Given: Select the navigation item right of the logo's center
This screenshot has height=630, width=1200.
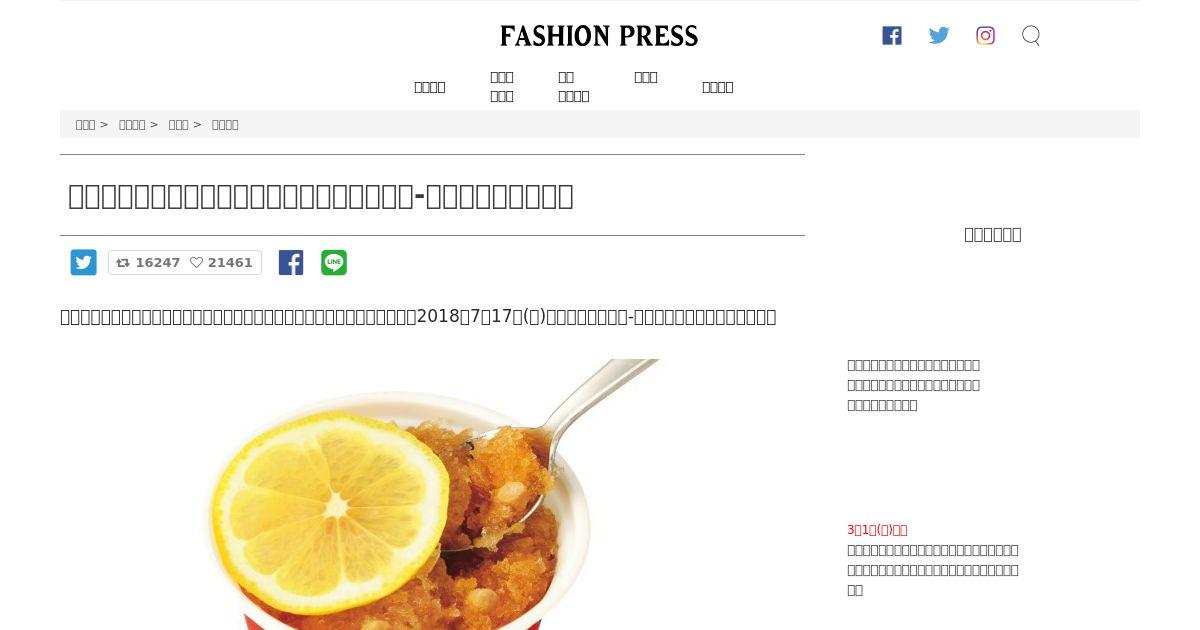Looking at the screenshot, I should (646, 77).
